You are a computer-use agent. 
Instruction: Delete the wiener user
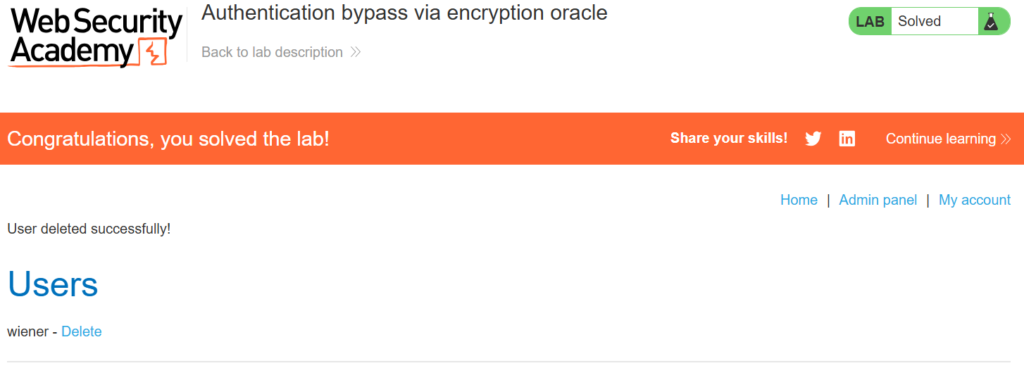pos(82,332)
